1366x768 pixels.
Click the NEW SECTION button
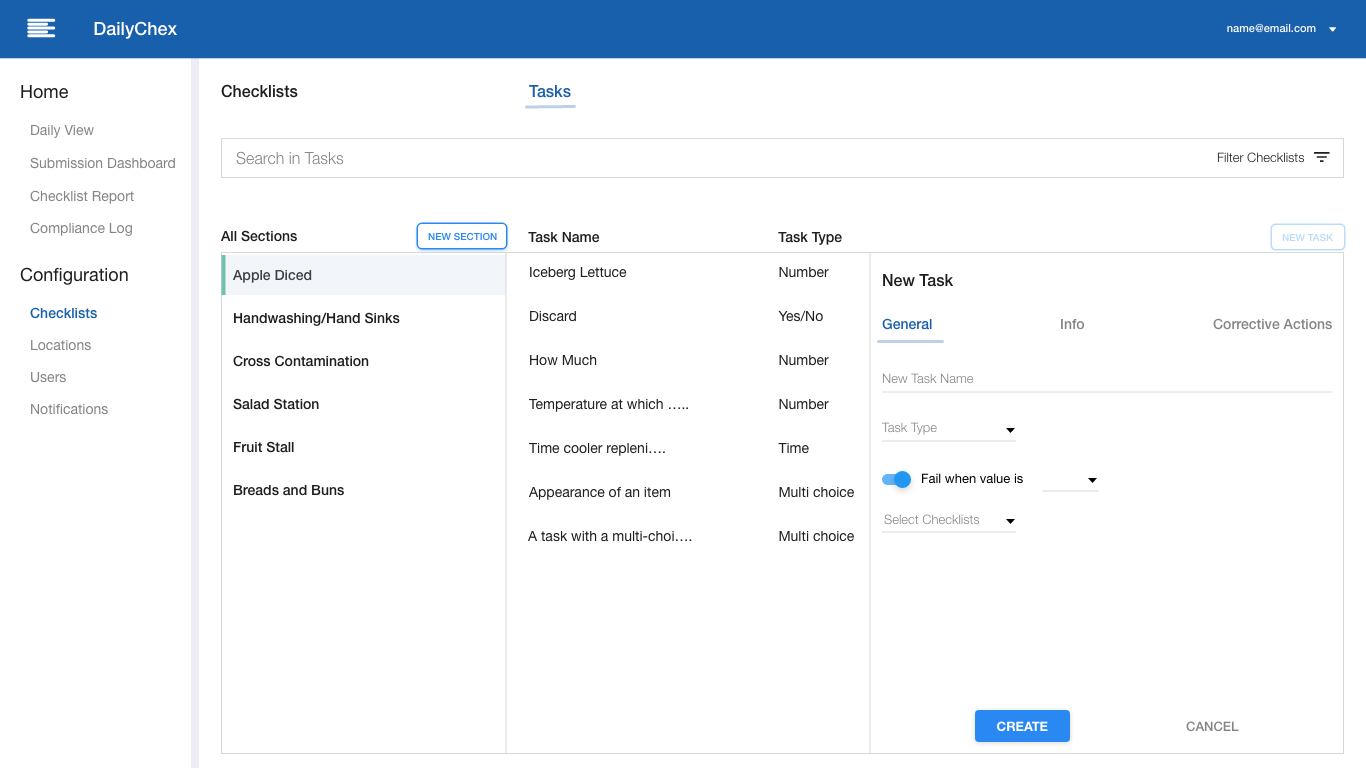462,236
